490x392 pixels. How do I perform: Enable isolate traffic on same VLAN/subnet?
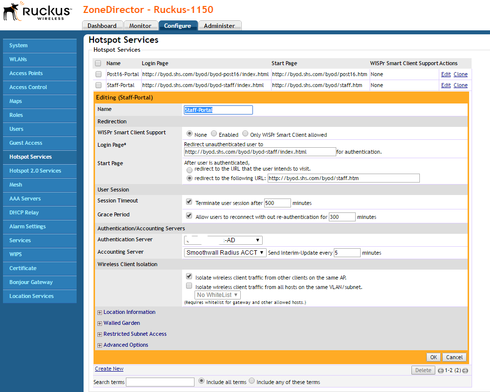click(189, 286)
